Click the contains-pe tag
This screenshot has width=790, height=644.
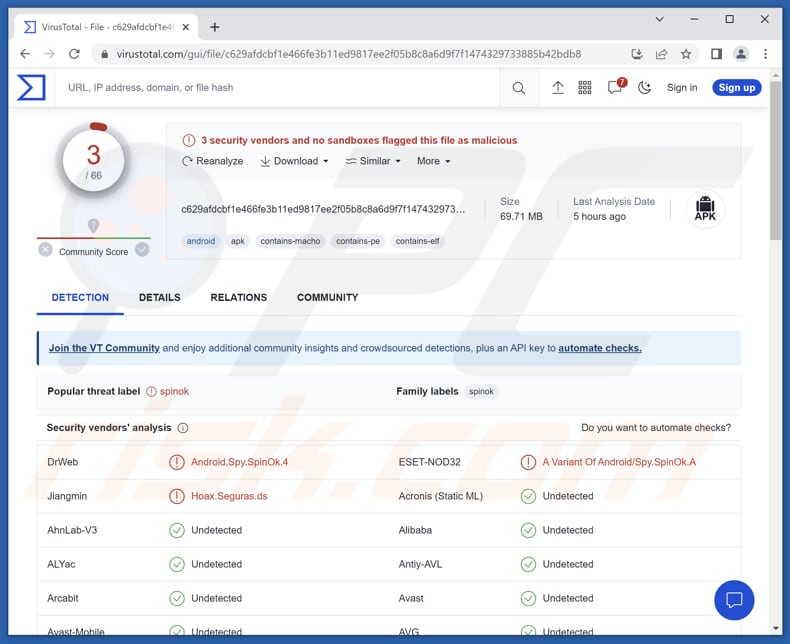358,241
